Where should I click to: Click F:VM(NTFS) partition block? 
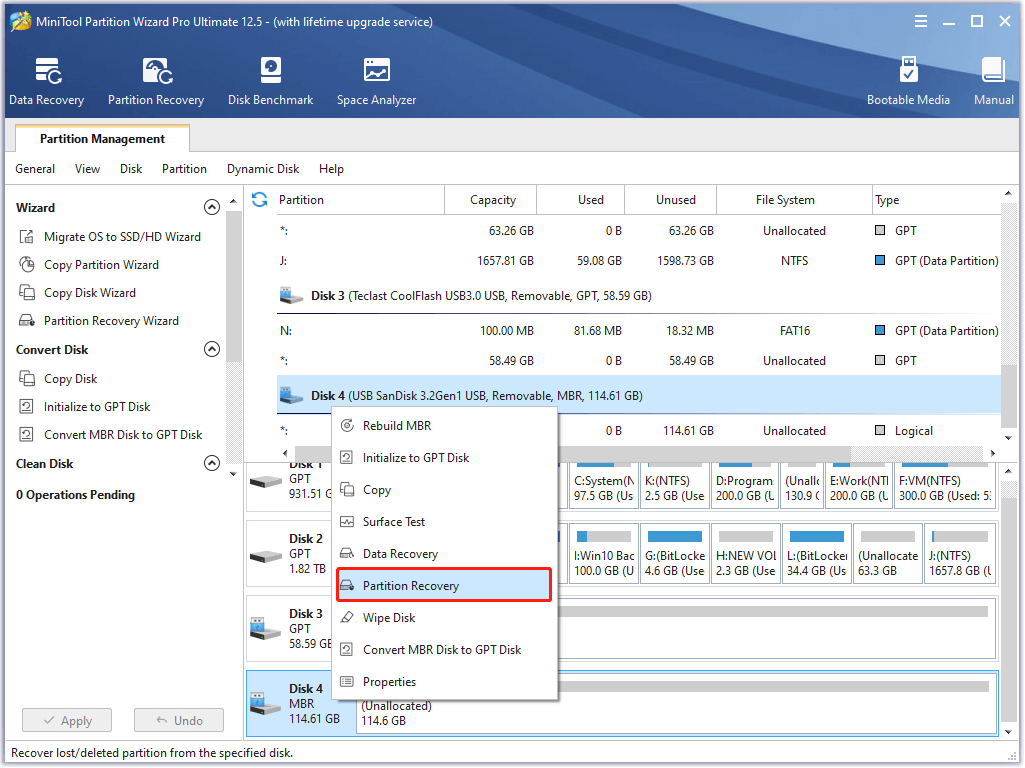[945, 487]
